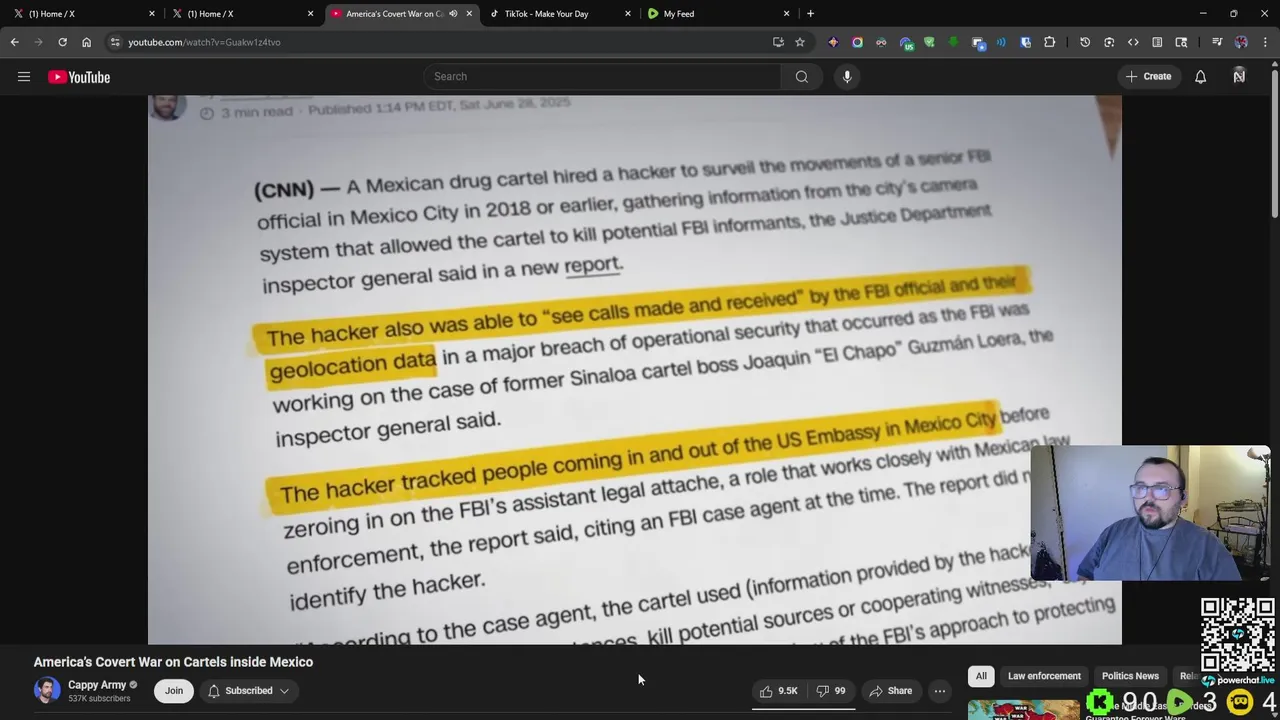Focus the YouTube search field

(603, 77)
